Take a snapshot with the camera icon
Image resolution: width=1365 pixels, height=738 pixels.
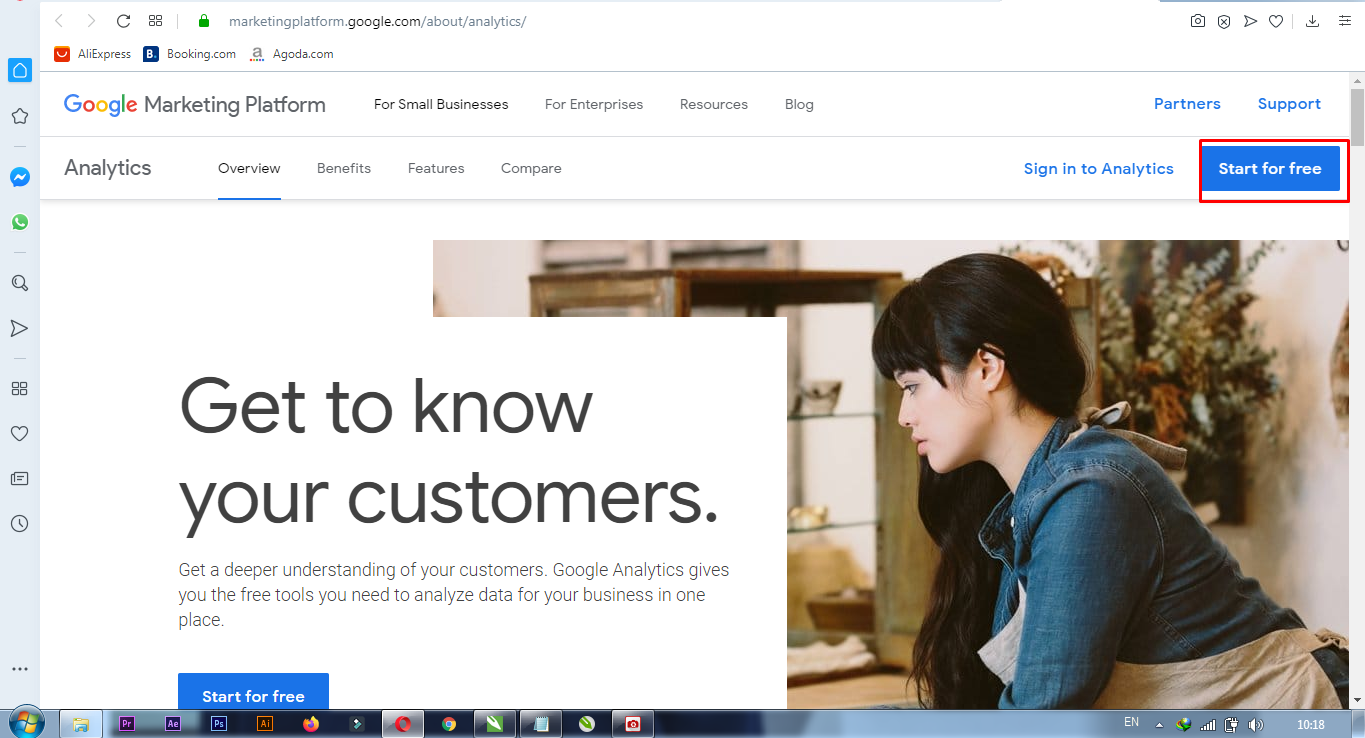point(1198,21)
